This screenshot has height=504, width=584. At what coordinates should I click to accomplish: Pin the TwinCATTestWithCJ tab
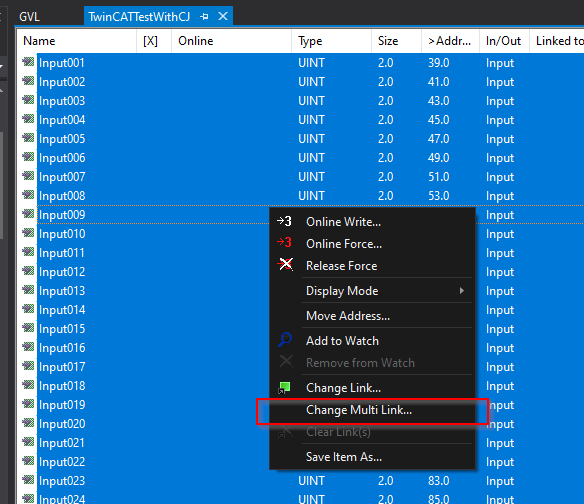pos(204,16)
